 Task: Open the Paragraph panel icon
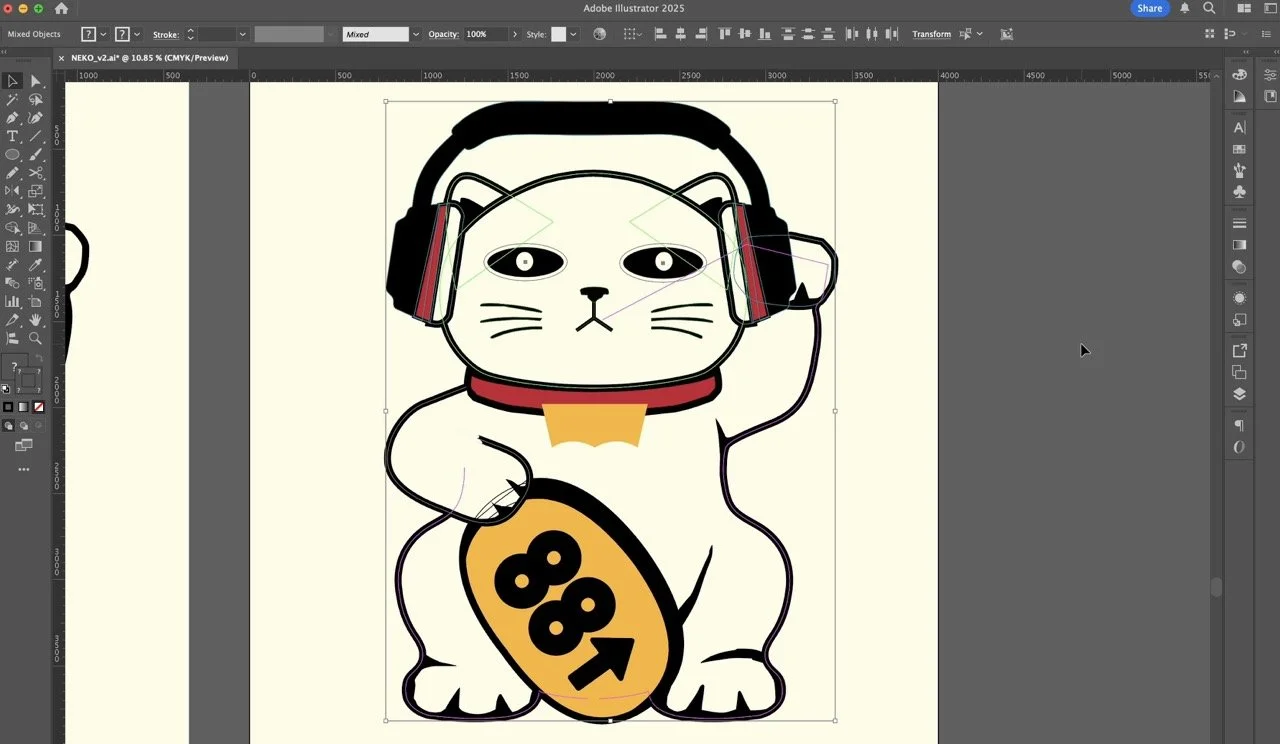coord(1239,426)
